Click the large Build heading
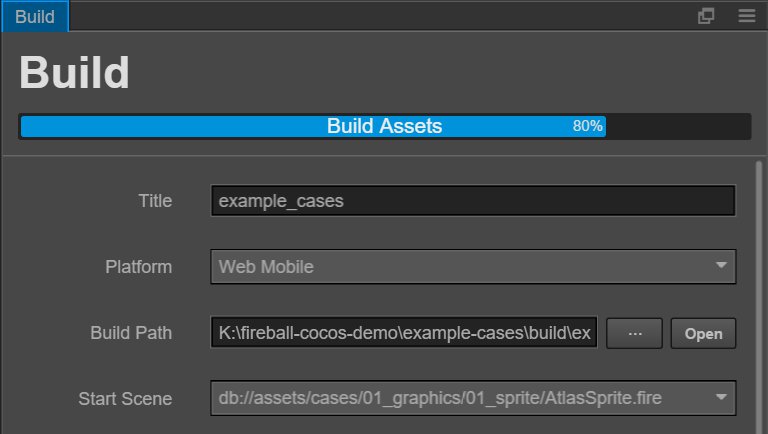 click(74, 73)
